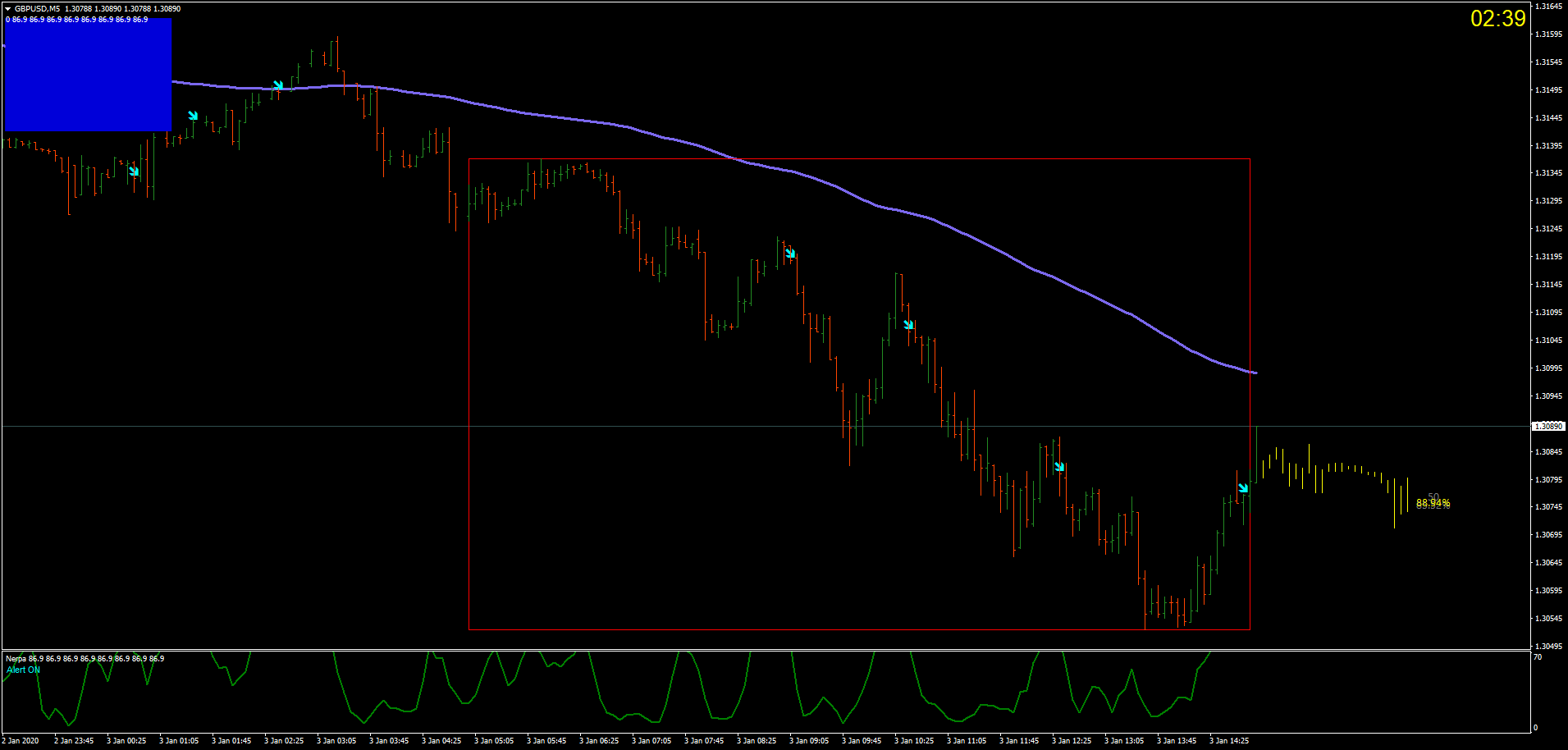Viewport: 1568px width, 750px height.
Task: Click price axis label 1.30495
Action: [1548, 647]
